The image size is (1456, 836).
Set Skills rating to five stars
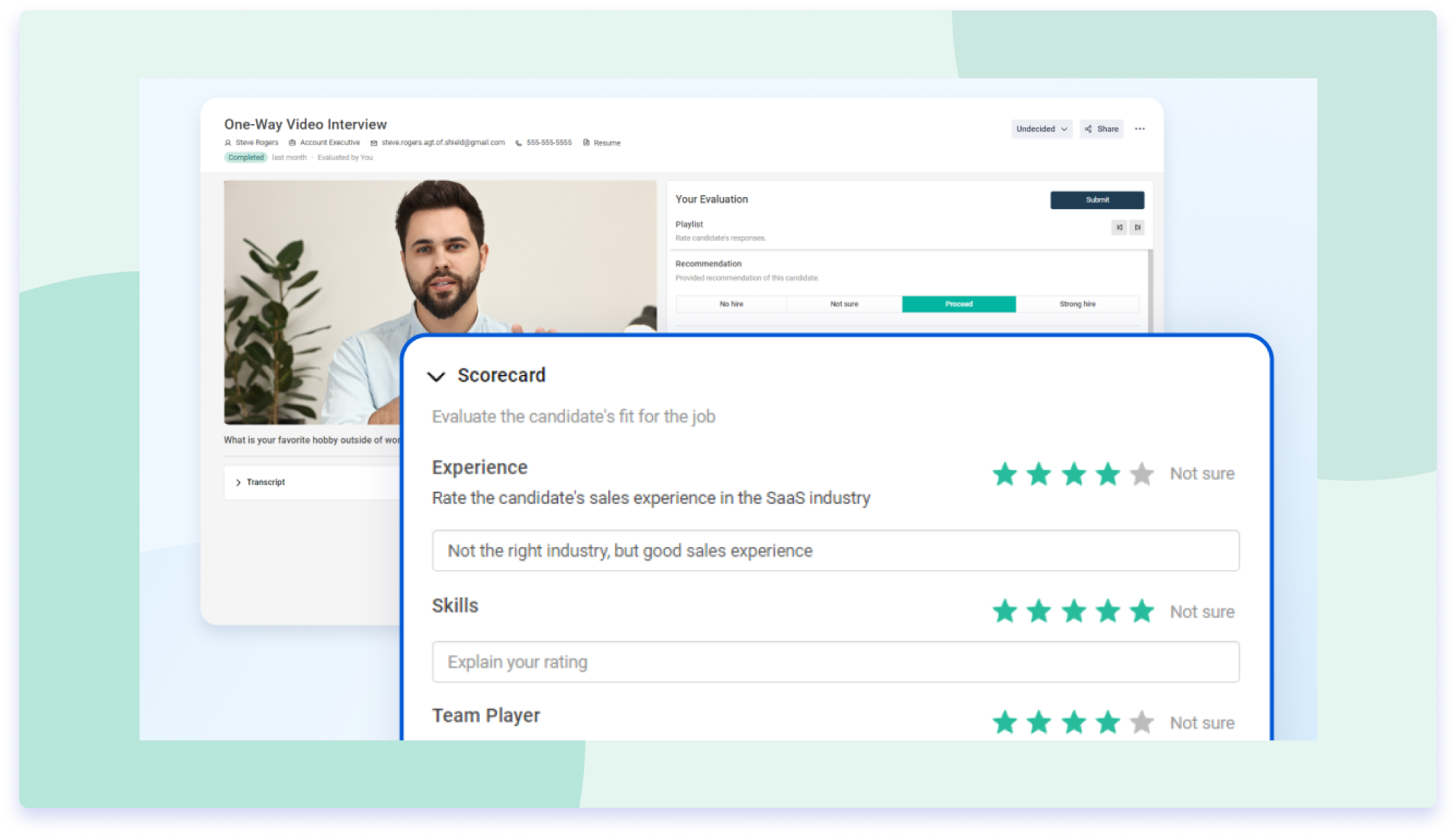1142,611
